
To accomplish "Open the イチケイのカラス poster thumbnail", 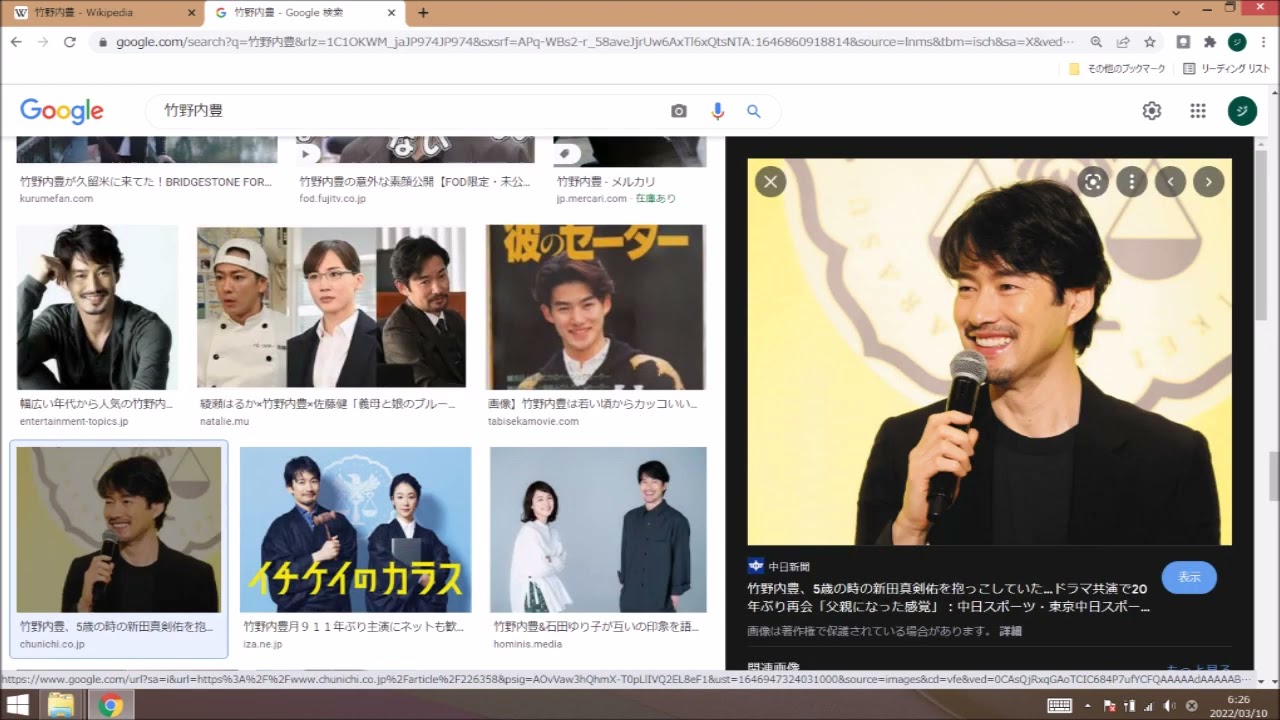I will coord(355,529).
